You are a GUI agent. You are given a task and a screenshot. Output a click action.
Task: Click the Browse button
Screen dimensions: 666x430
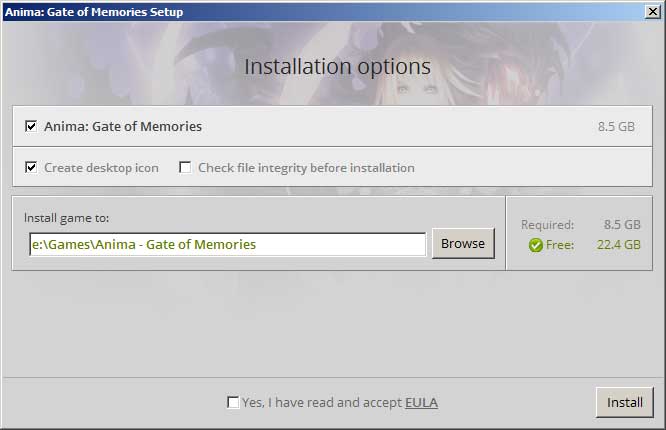[463, 243]
